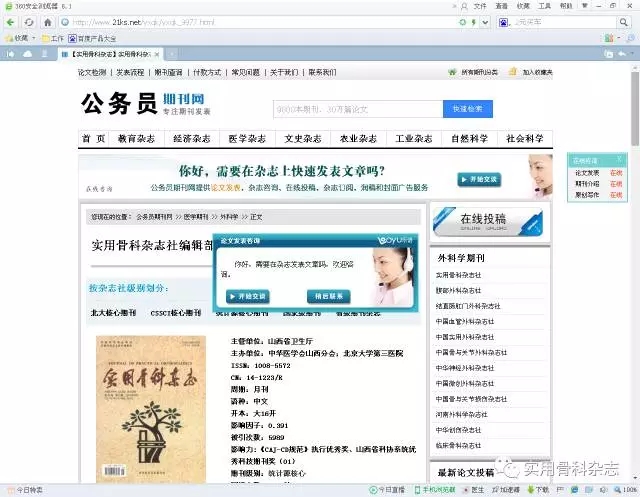Click the Baidu paw search engine icon
The height and width of the screenshot is (497, 640).
tap(503, 22)
